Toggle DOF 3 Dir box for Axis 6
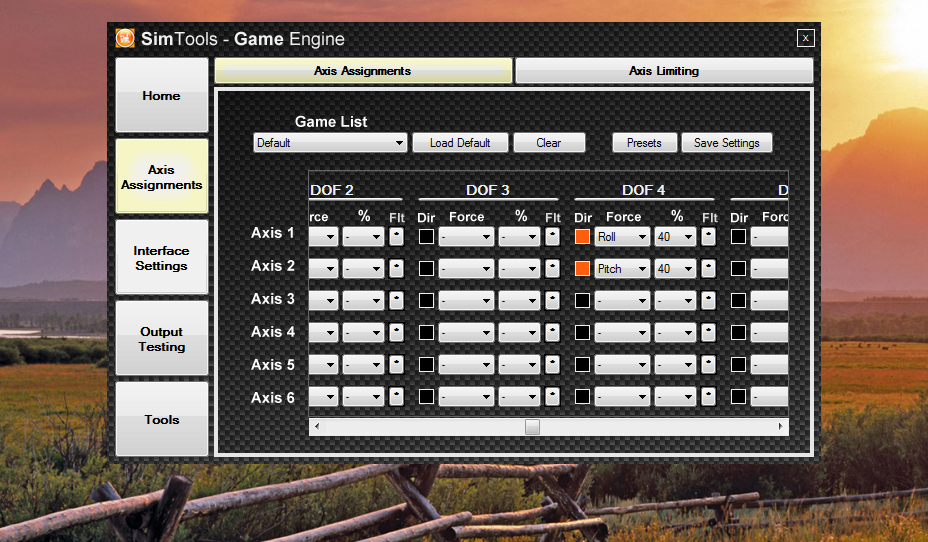The height and width of the screenshot is (542, 928). pos(426,396)
